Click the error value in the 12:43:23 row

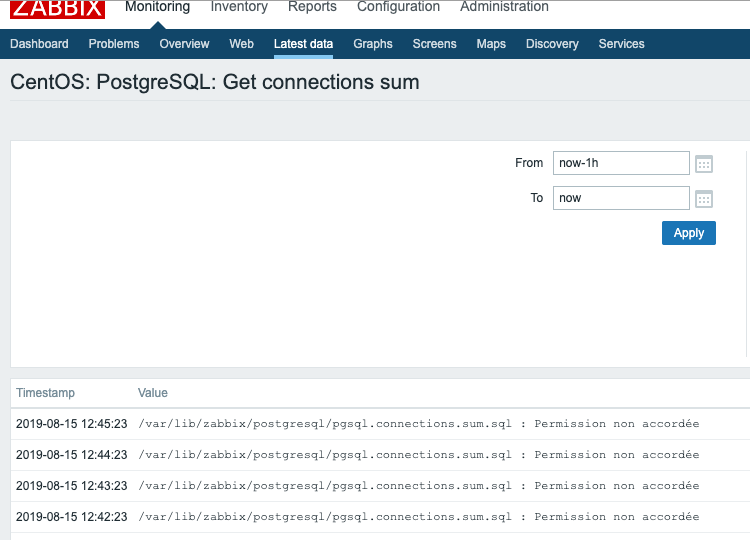419,486
